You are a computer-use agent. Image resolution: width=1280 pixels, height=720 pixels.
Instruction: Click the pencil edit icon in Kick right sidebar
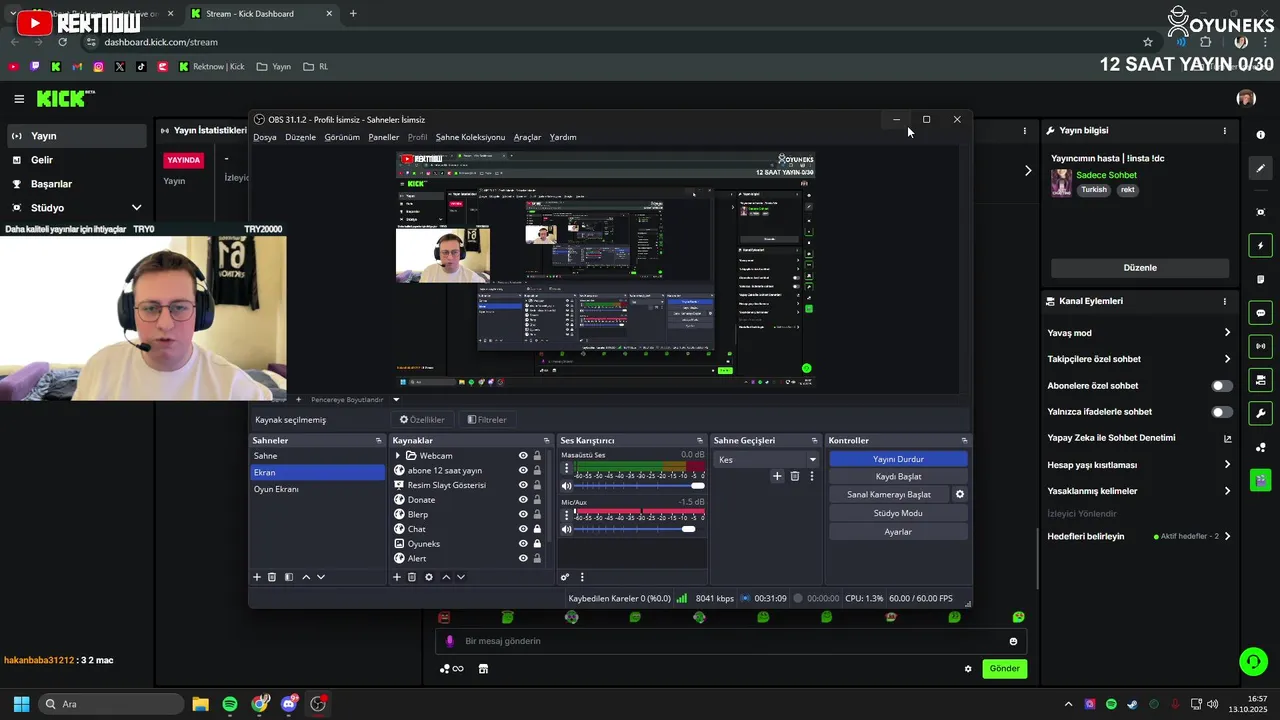[x=1260, y=169]
